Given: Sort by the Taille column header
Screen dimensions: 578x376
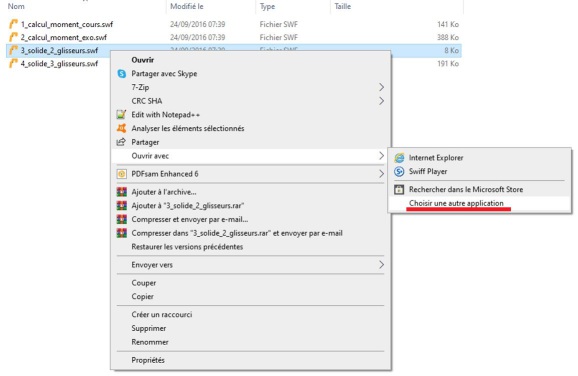Looking at the screenshot, I should tap(342, 6).
